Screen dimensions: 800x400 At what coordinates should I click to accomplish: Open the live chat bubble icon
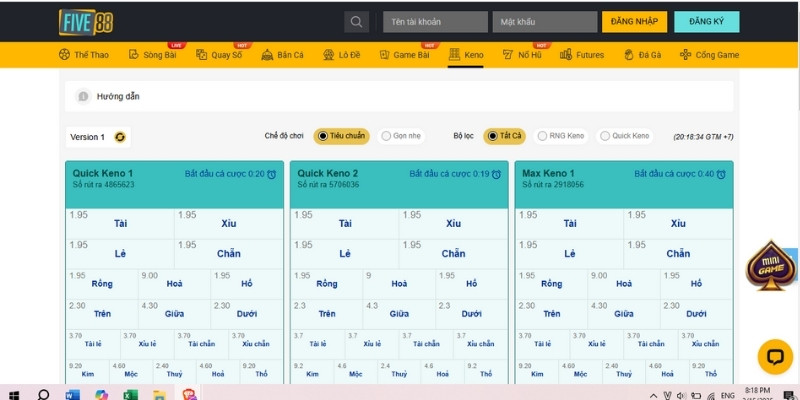click(775, 357)
